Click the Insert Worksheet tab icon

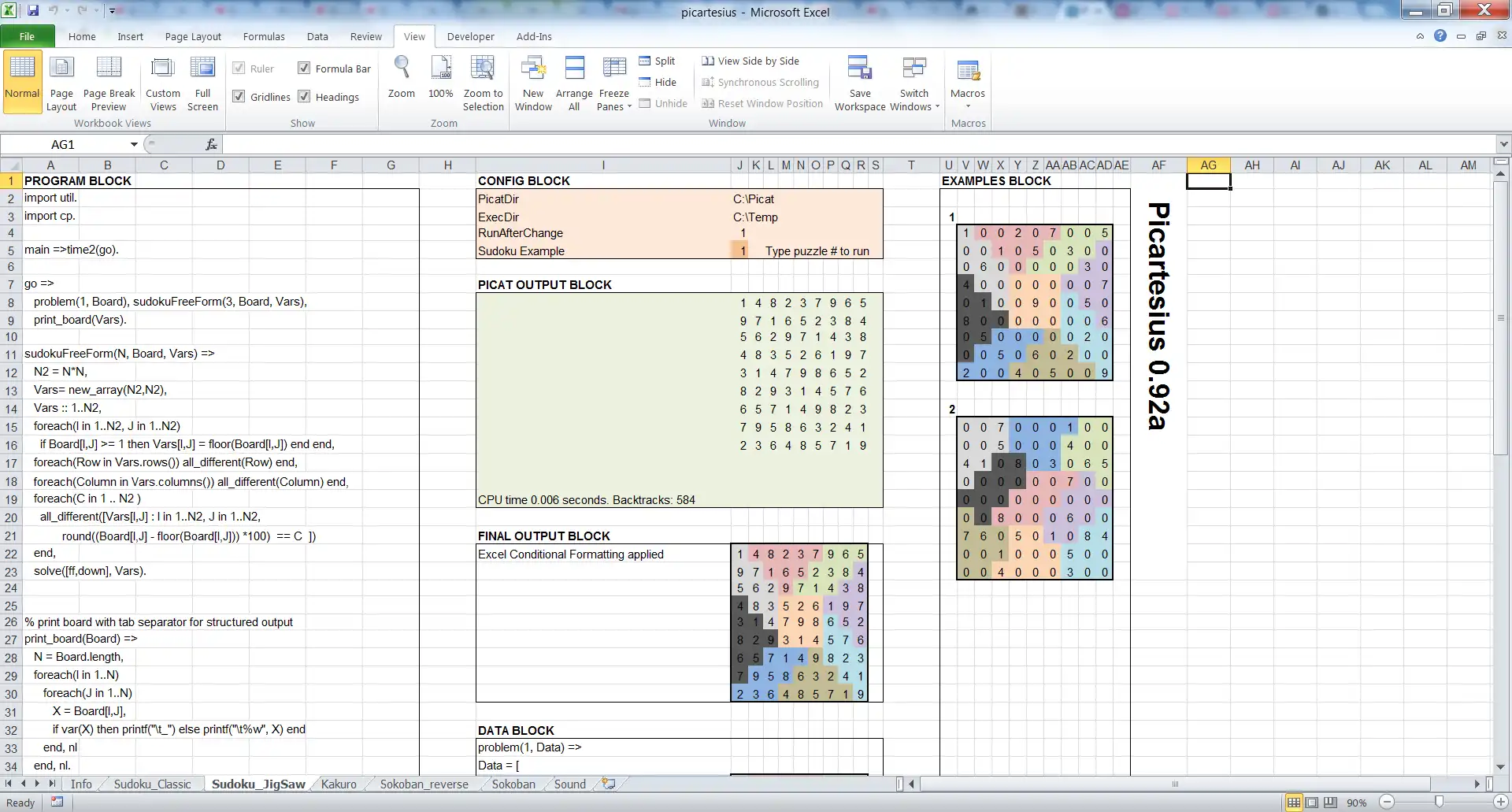coord(609,784)
